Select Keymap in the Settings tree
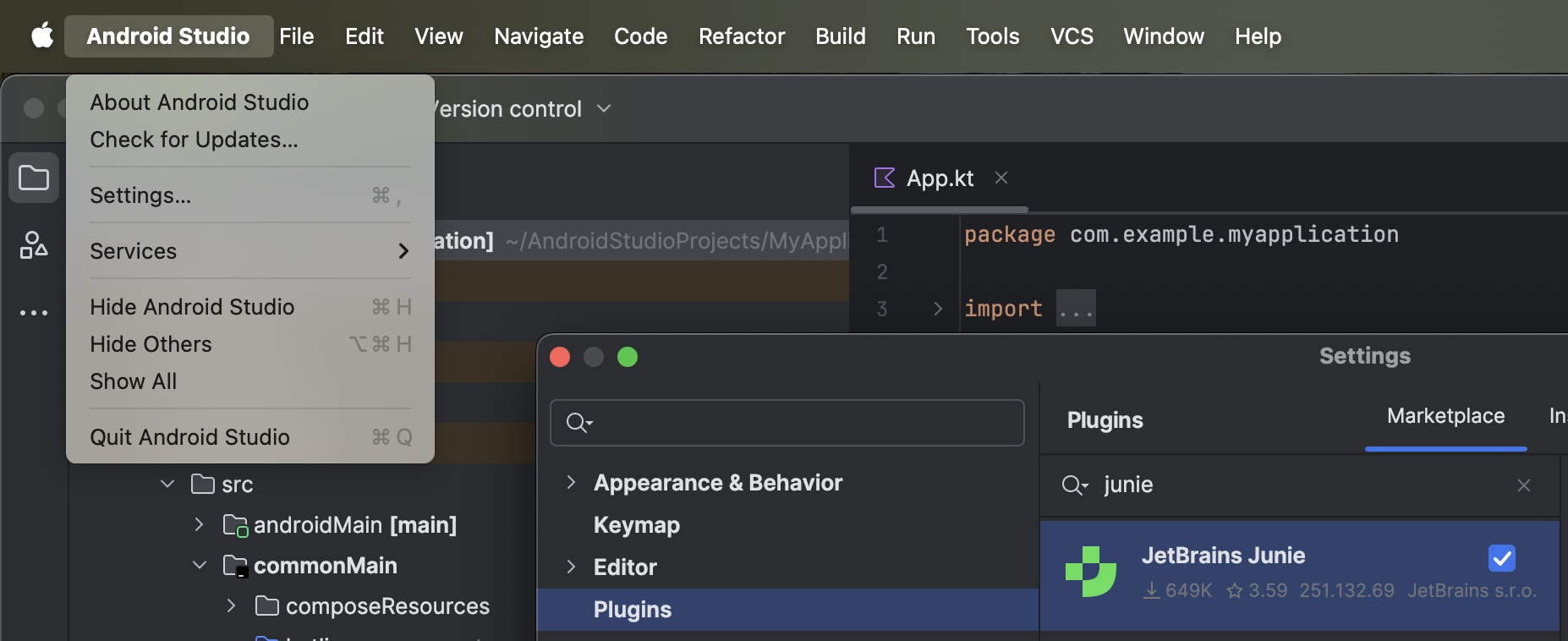The height and width of the screenshot is (641, 1568). pyautogui.click(x=637, y=525)
